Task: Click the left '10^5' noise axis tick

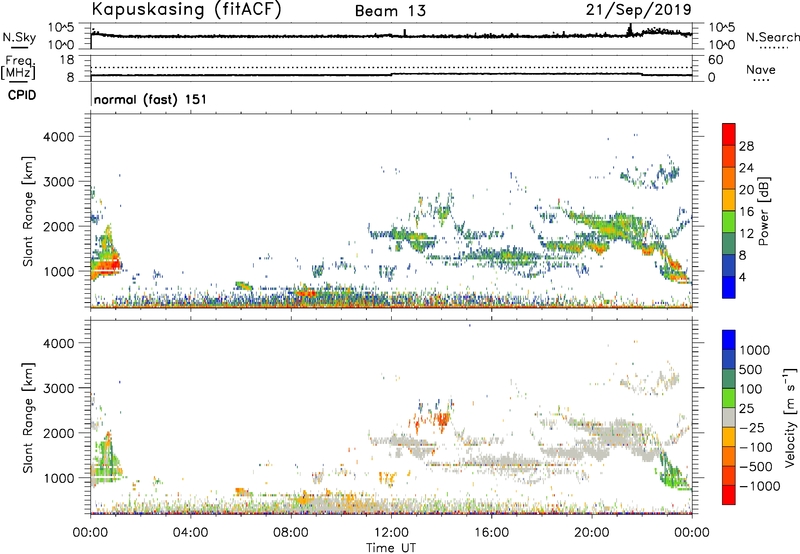Action: coord(61,28)
